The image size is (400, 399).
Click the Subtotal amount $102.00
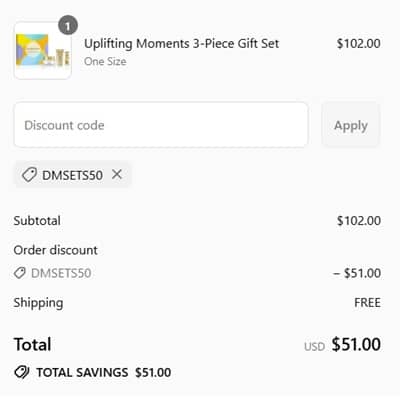pos(358,221)
